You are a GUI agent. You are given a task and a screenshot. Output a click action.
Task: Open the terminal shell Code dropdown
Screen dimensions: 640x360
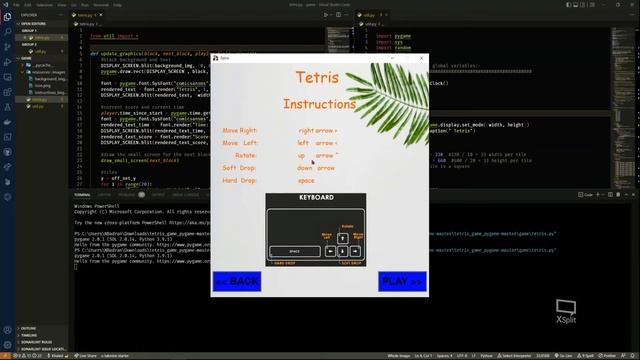585,195
